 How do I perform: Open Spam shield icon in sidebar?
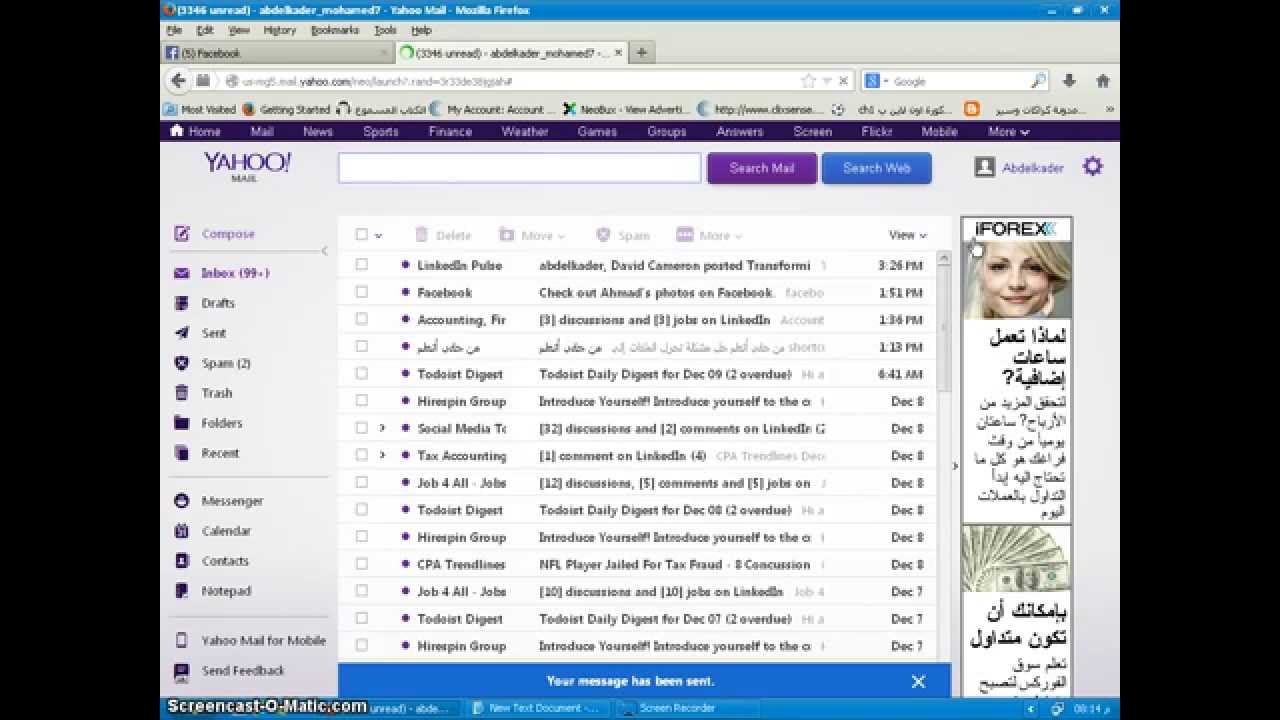182,363
